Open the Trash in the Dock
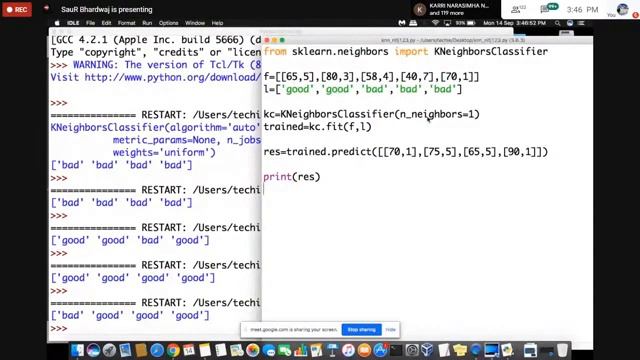Viewport: 640px width, 360px height. tap(562, 350)
